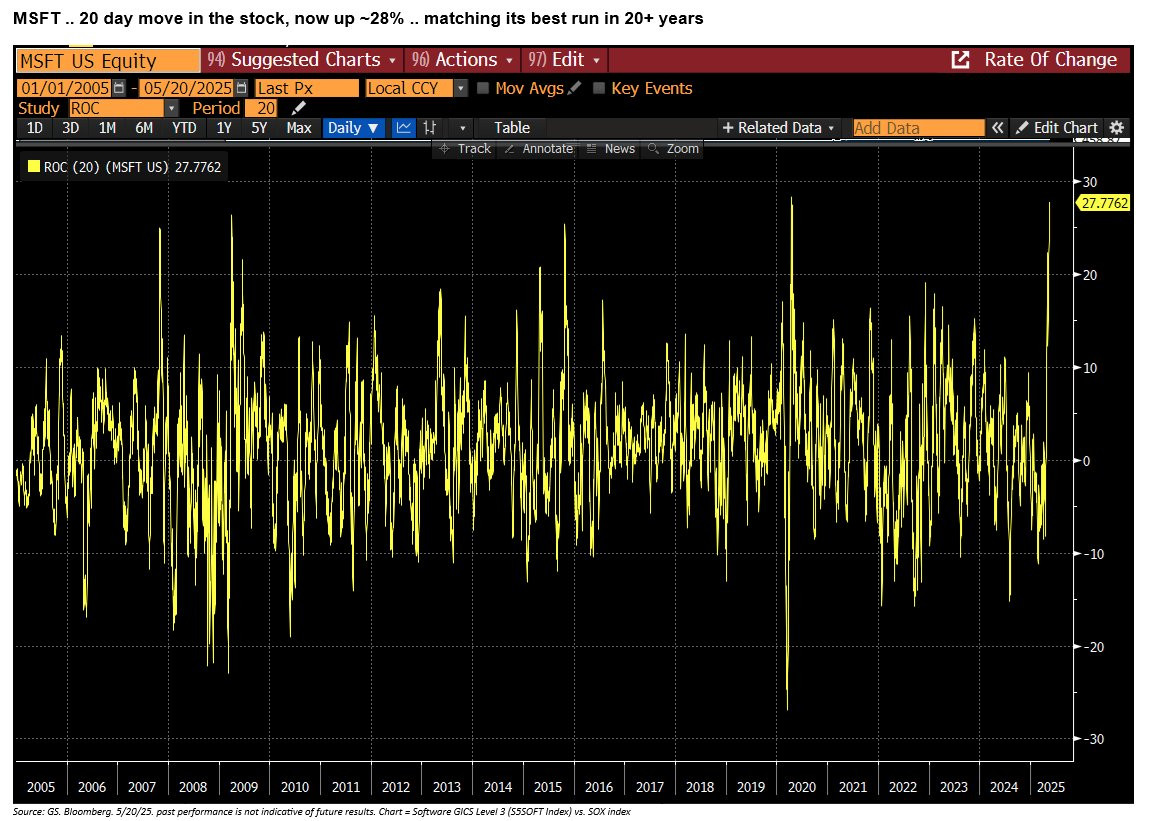Click the MSFT US Equity ticker field

click(108, 61)
